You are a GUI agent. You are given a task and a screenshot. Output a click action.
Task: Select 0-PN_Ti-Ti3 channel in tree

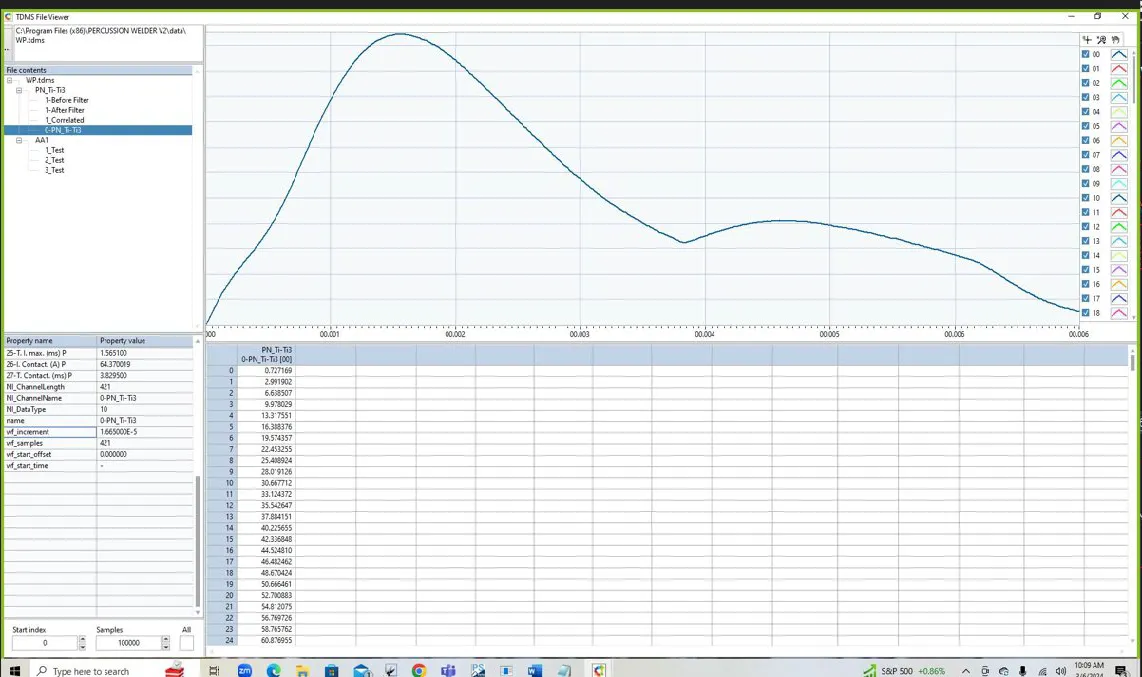(63, 130)
